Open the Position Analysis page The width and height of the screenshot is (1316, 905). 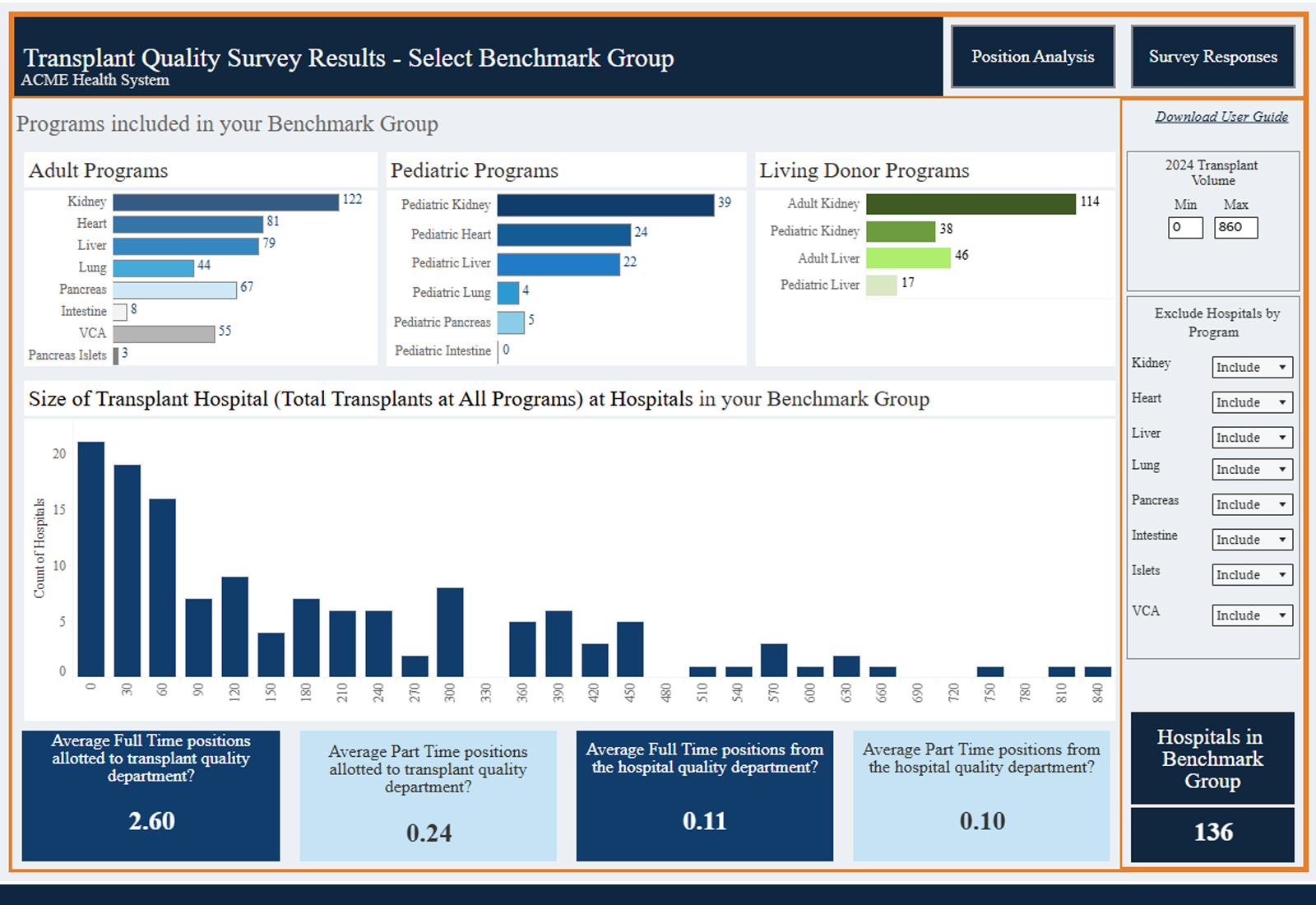click(1033, 57)
